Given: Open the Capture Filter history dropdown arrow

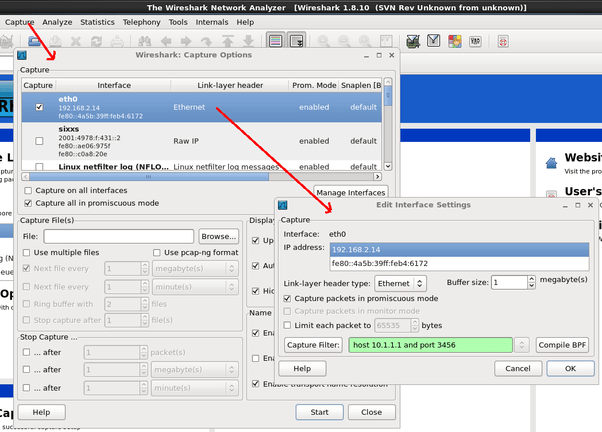Looking at the screenshot, I should click(522, 345).
